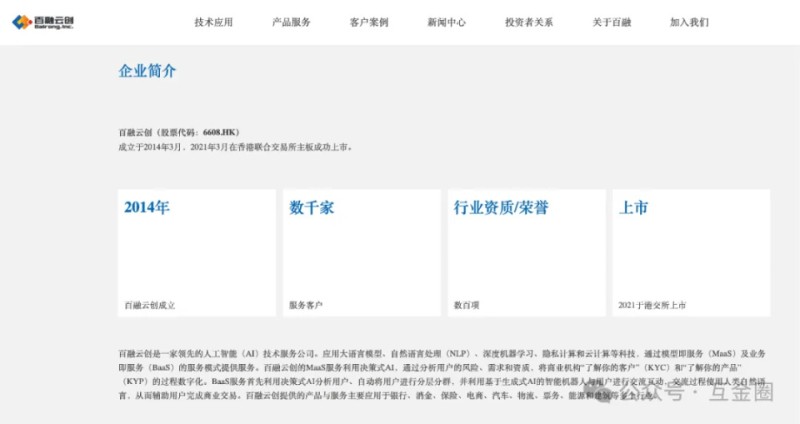This screenshot has width=800, height=424.
Task: Click 数百项 caption in third card
Action: [x=466, y=305]
